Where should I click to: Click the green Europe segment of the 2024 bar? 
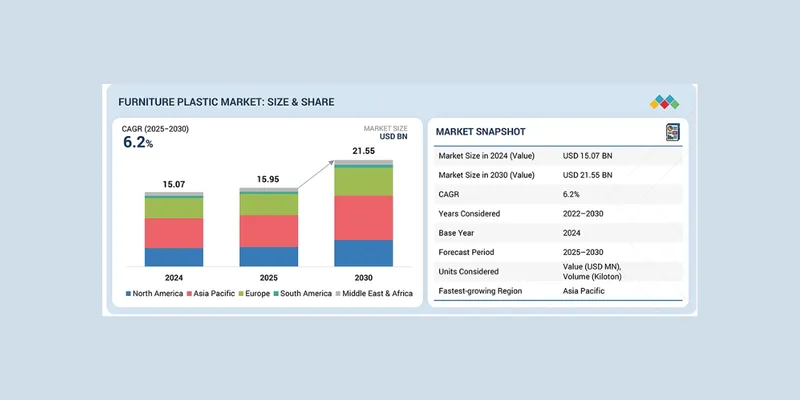point(173,208)
